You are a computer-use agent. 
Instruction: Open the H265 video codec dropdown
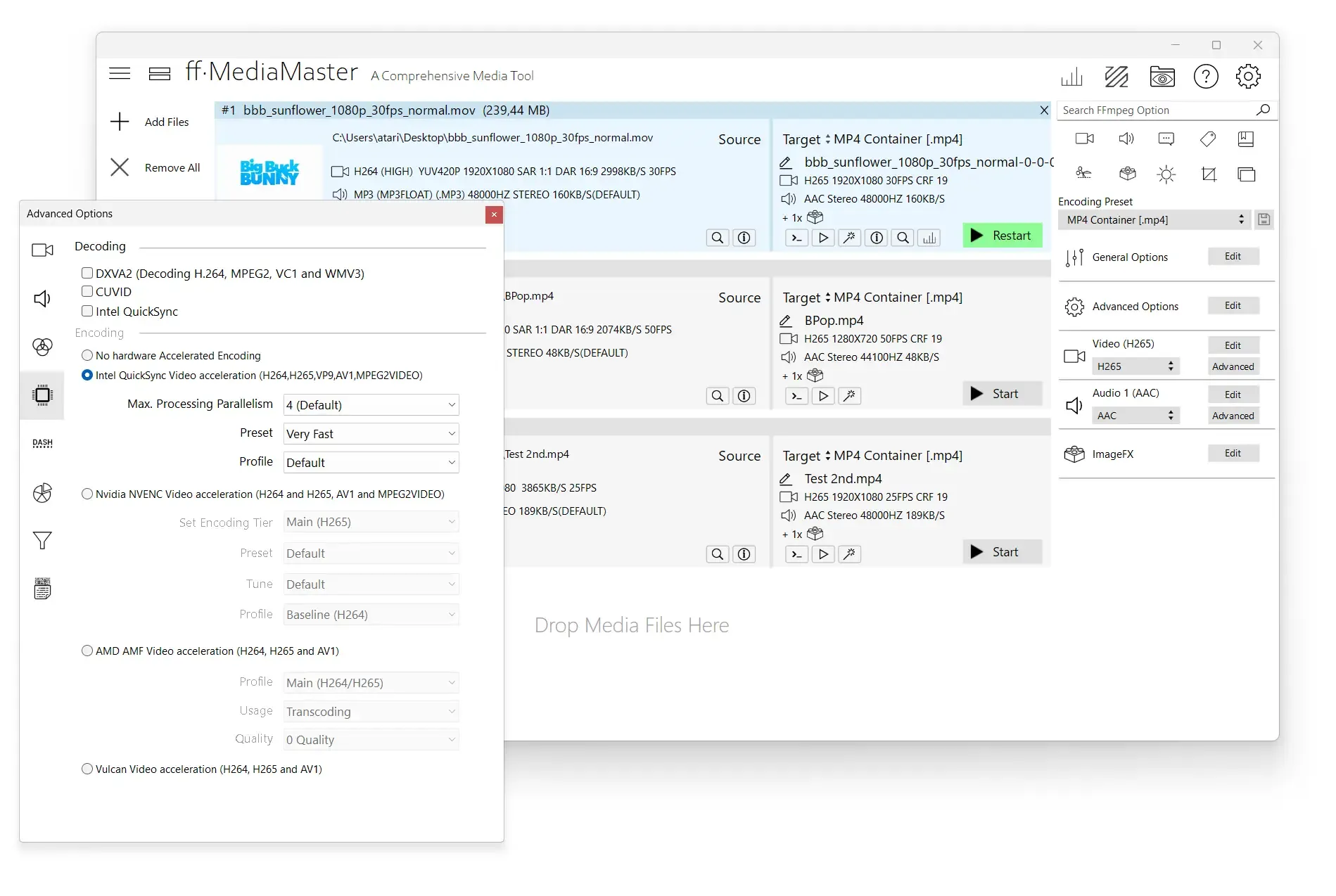[x=1135, y=366]
